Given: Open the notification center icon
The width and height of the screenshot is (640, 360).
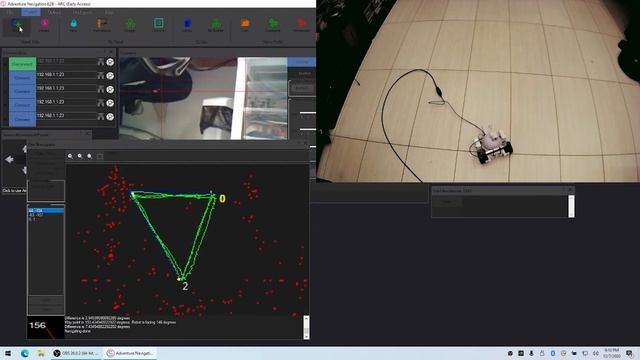Looking at the screenshot, I should (x=629, y=353).
